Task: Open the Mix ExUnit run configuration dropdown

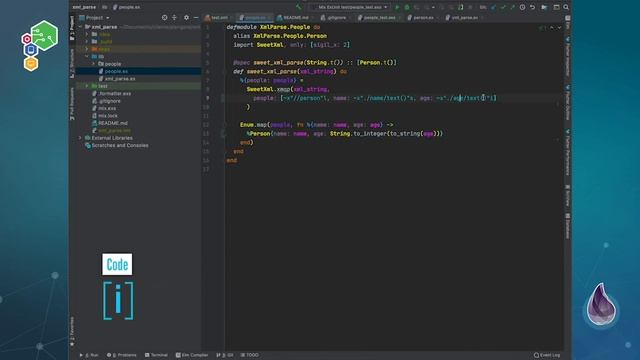Action: point(349,7)
